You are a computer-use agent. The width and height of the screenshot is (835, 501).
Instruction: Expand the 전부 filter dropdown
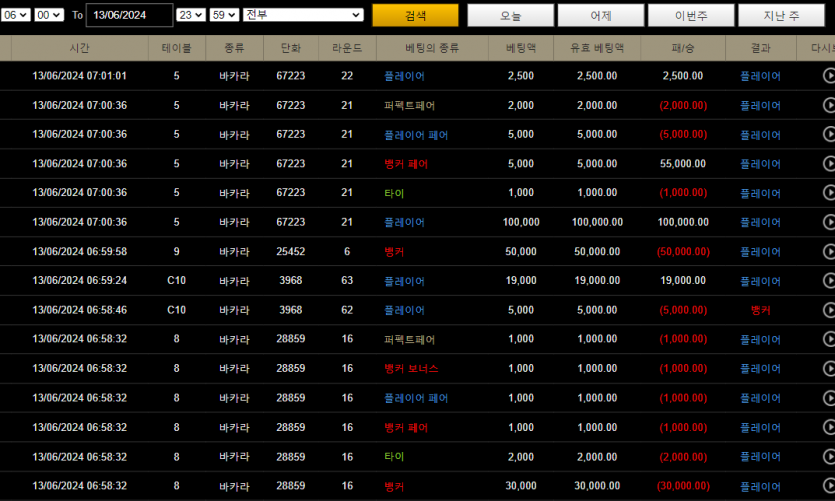(x=303, y=15)
